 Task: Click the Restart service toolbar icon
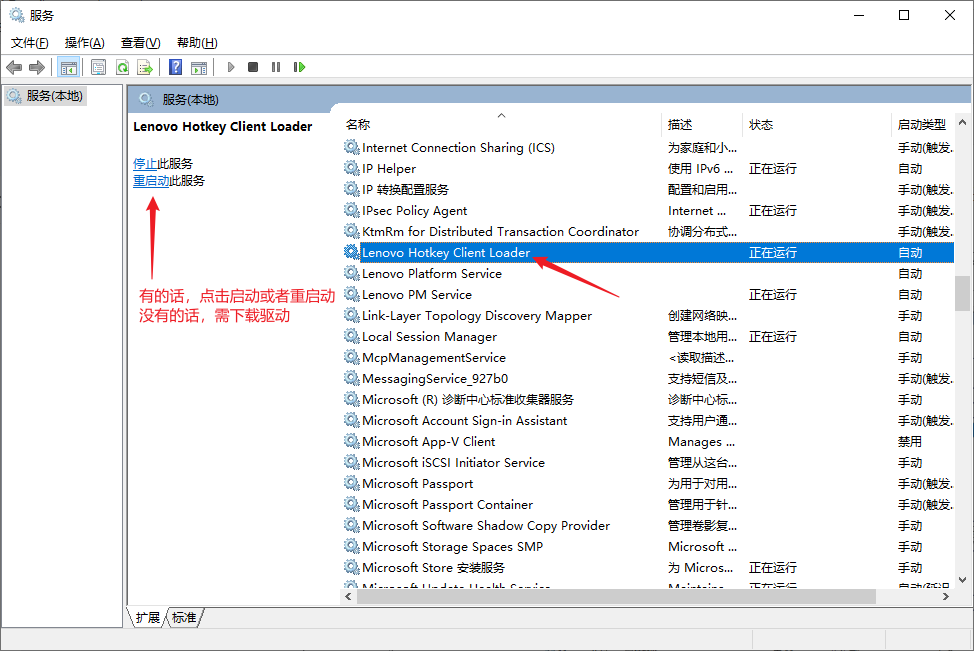click(299, 67)
